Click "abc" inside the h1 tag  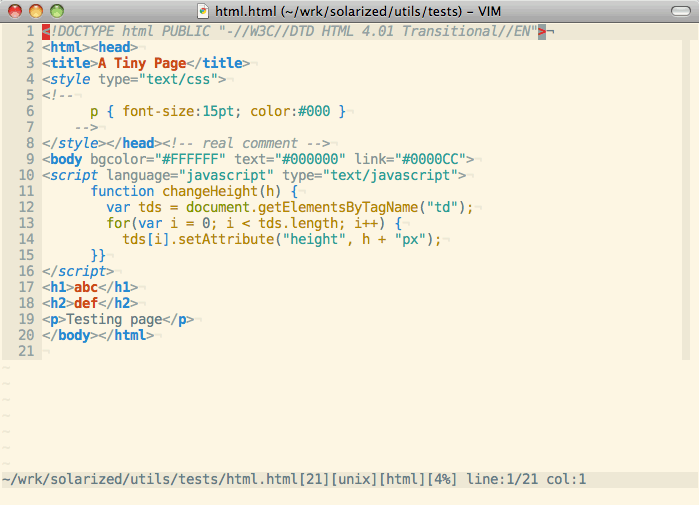pos(86,287)
